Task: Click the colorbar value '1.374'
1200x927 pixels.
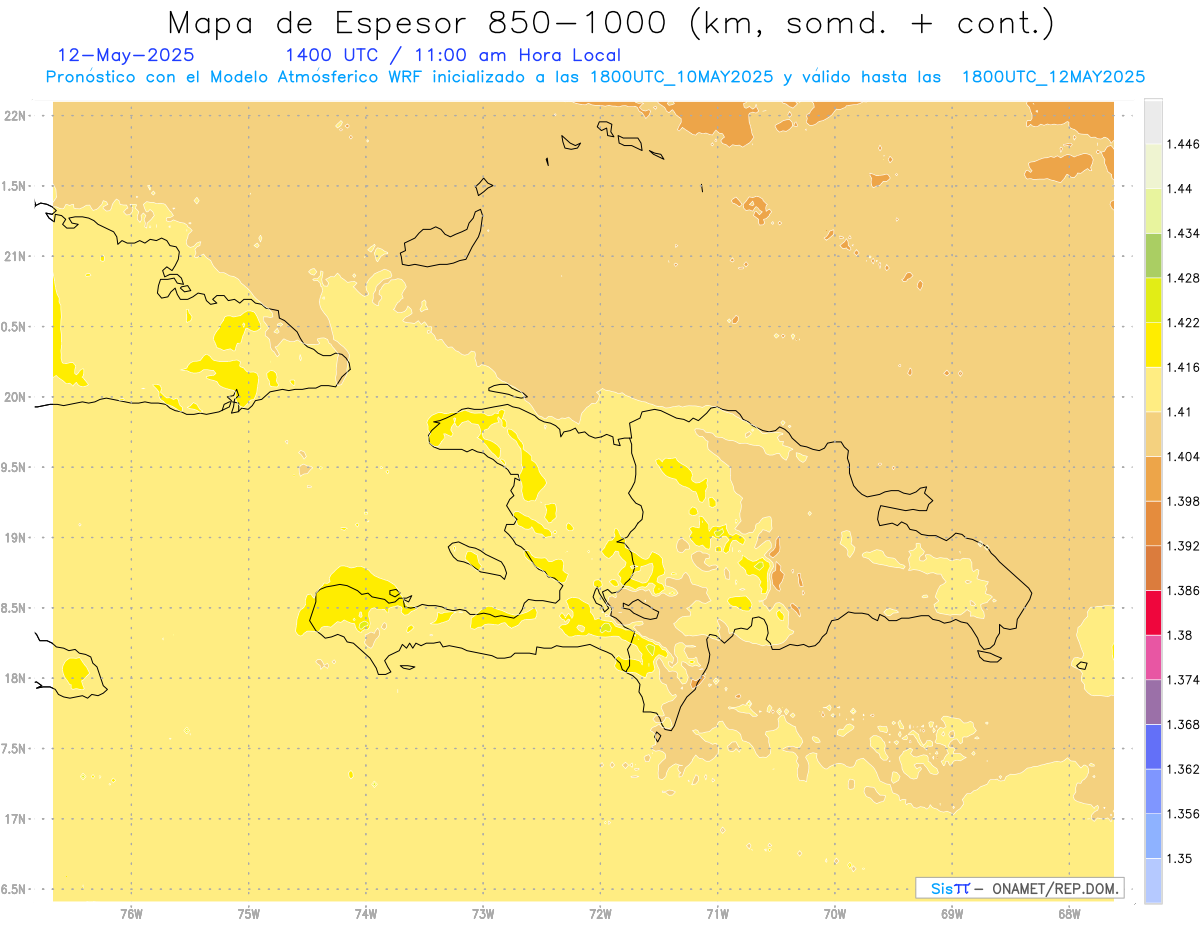Action: click(x=1183, y=680)
